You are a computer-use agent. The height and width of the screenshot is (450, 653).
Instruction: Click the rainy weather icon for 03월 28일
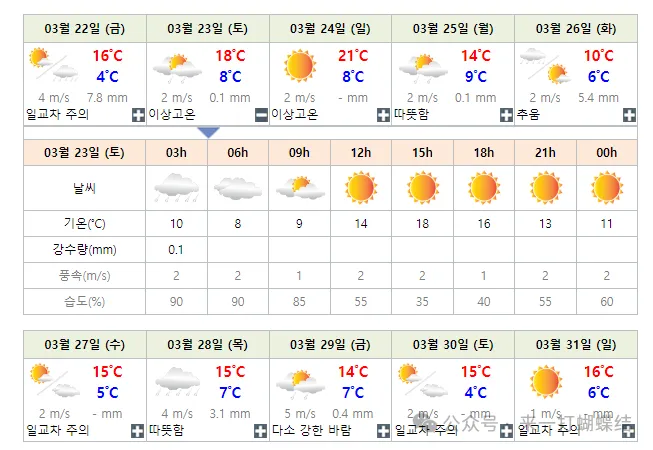(x=176, y=381)
